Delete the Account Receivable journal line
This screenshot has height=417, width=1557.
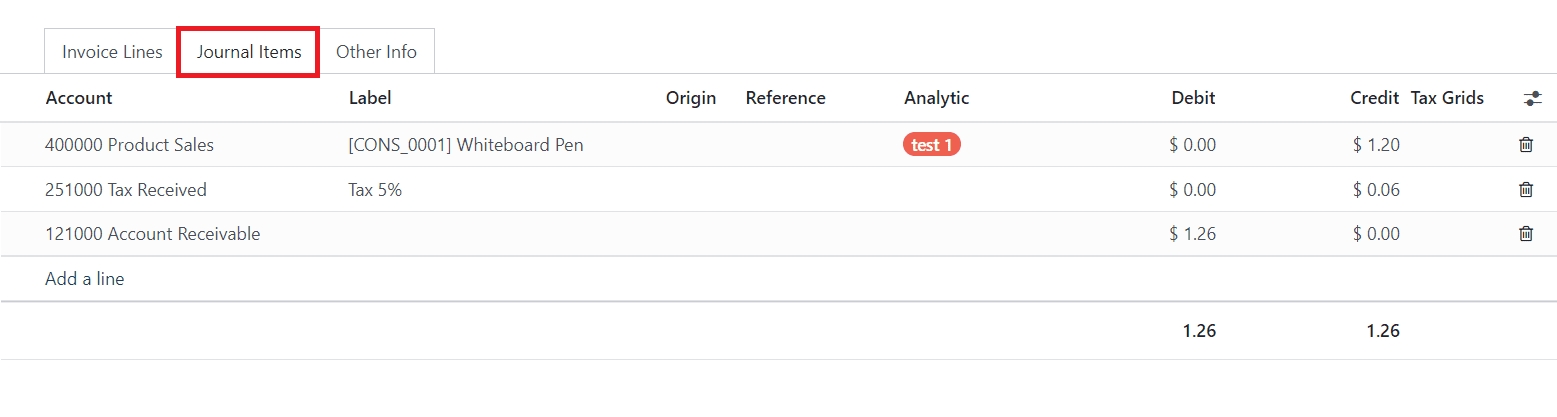pyautogui.click(x=1525, y=234)
